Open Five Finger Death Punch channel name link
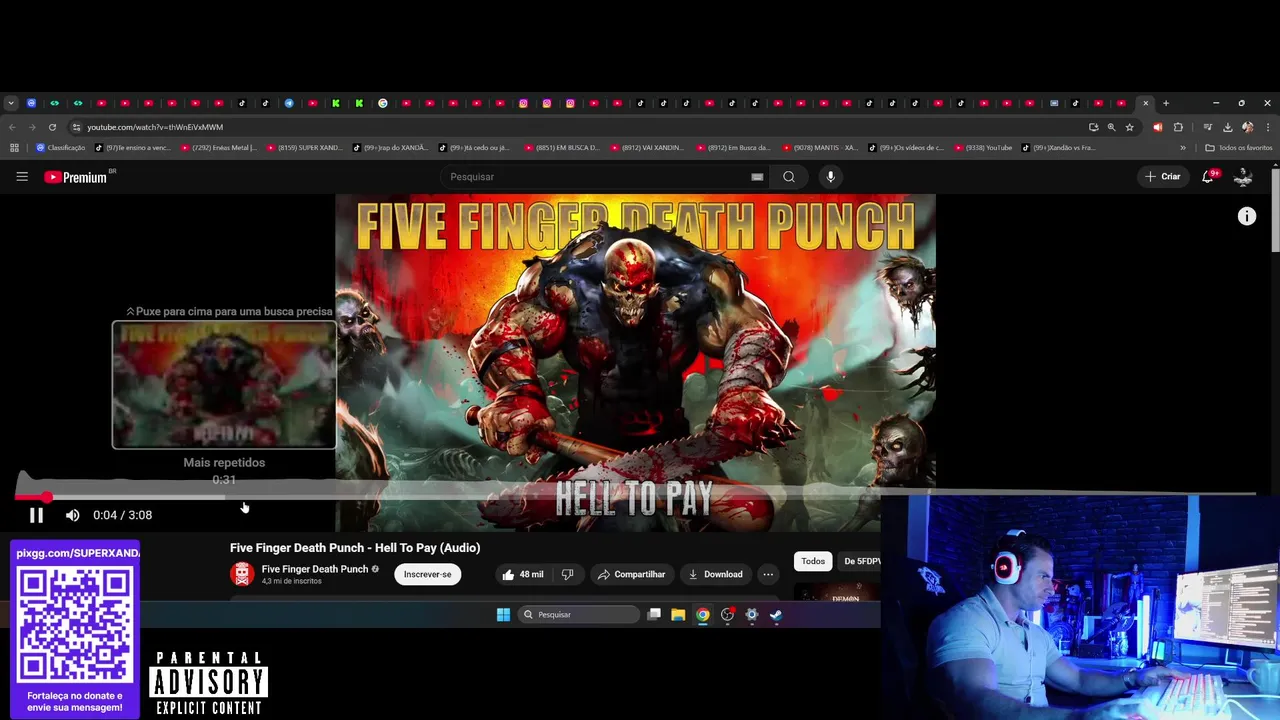Image resolution: width=1280 pixels, height=720 pixels. tap(315, 569)
